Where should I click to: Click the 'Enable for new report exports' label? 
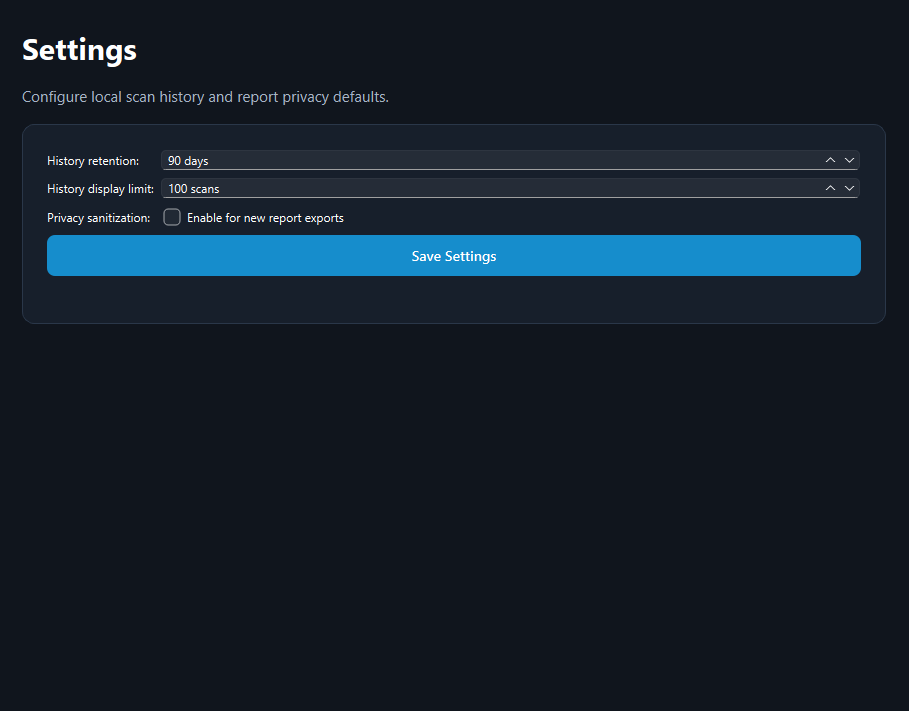click(266, 218)
